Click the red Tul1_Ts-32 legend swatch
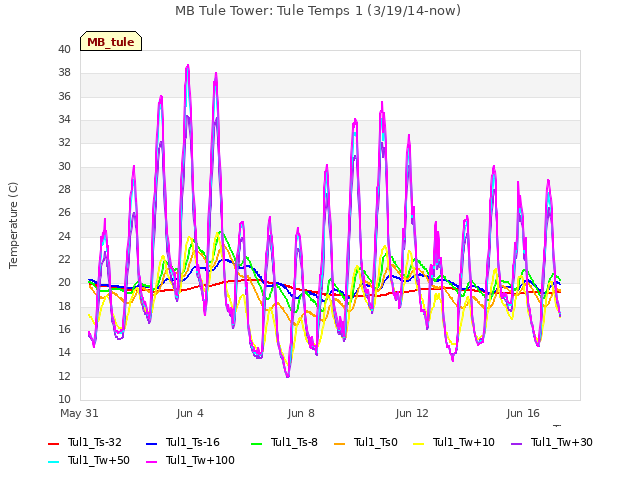 (53, 443)
